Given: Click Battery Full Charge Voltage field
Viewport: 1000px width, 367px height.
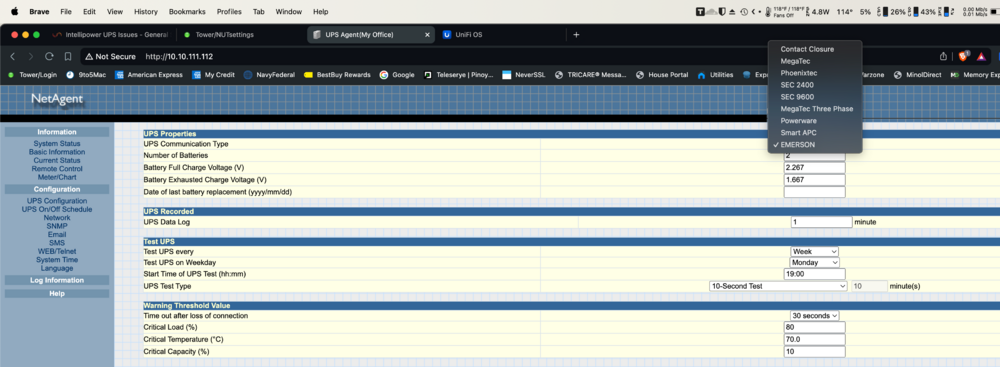Looking at the screenshot, I should click(814, 167).
